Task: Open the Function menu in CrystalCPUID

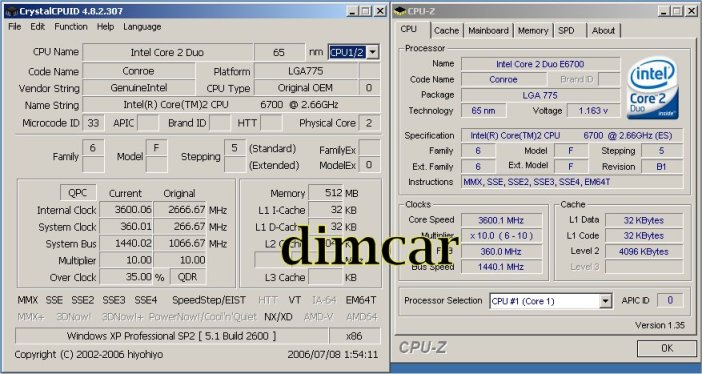Action: coord(71,27)
